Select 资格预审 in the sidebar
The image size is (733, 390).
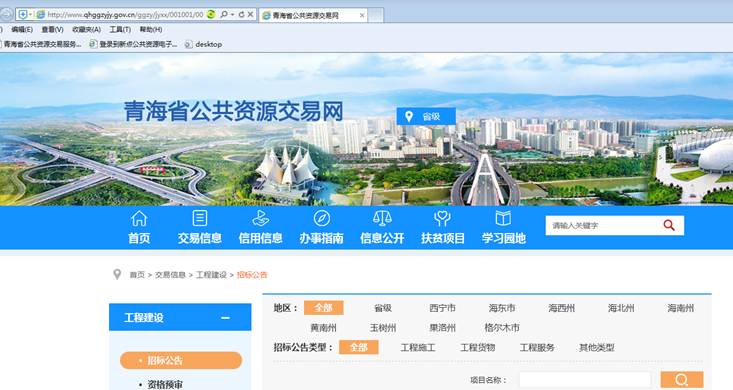165,384
